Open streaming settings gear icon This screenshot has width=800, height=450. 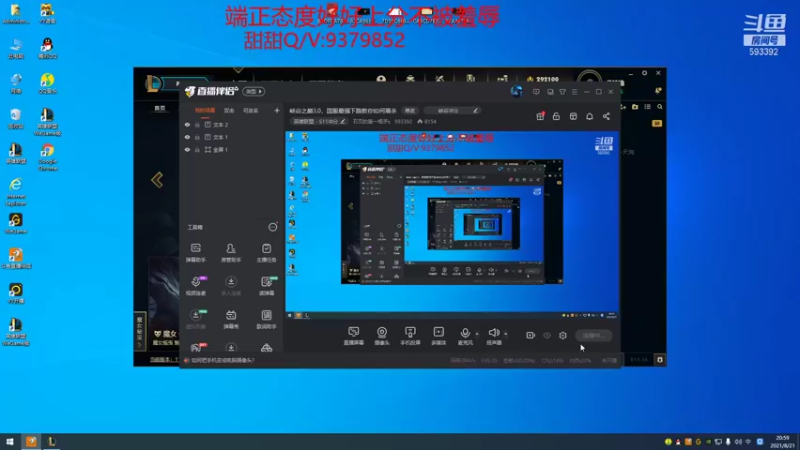pos(563,335)
